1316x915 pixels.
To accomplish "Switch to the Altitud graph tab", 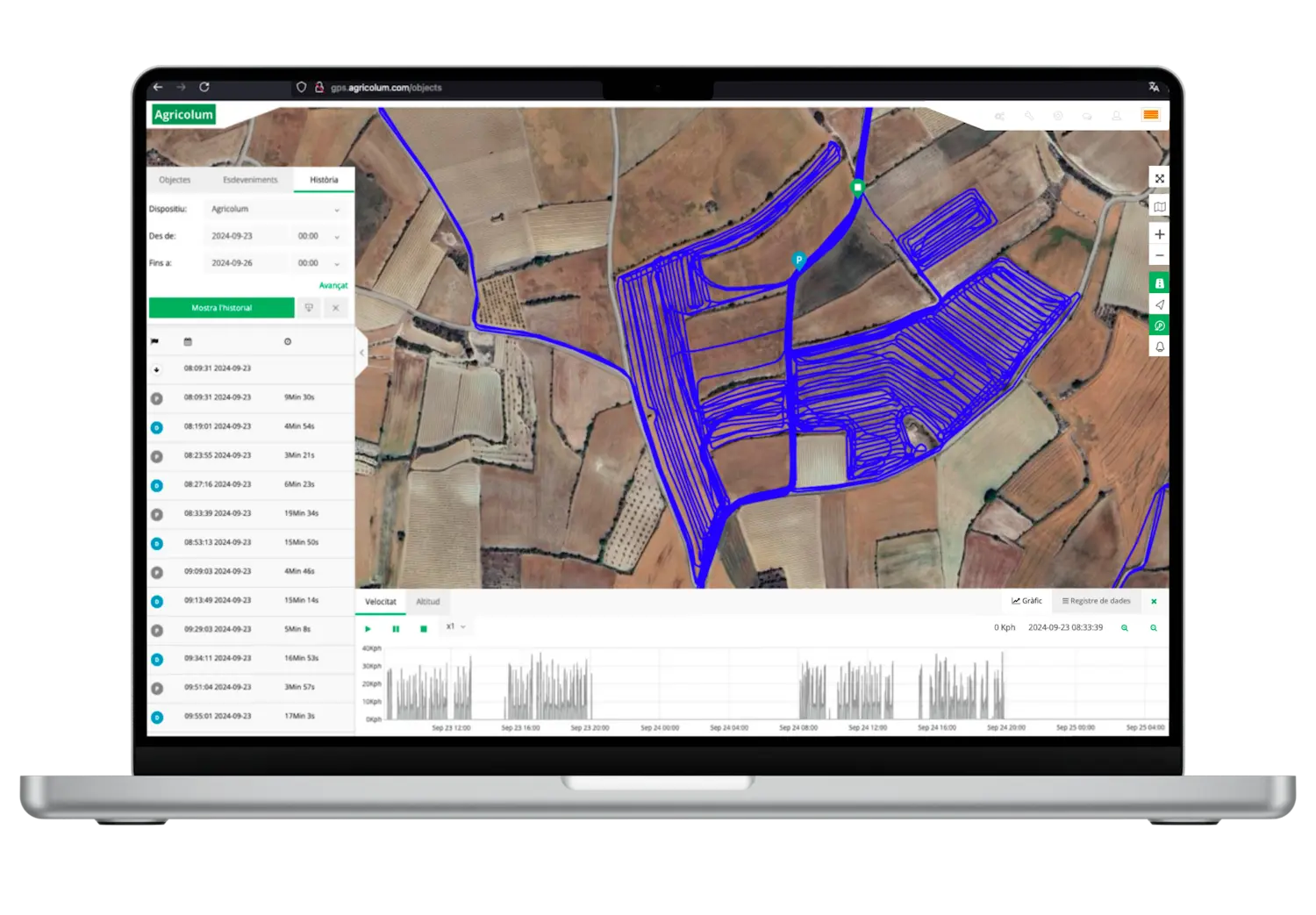I will point(428,602).
